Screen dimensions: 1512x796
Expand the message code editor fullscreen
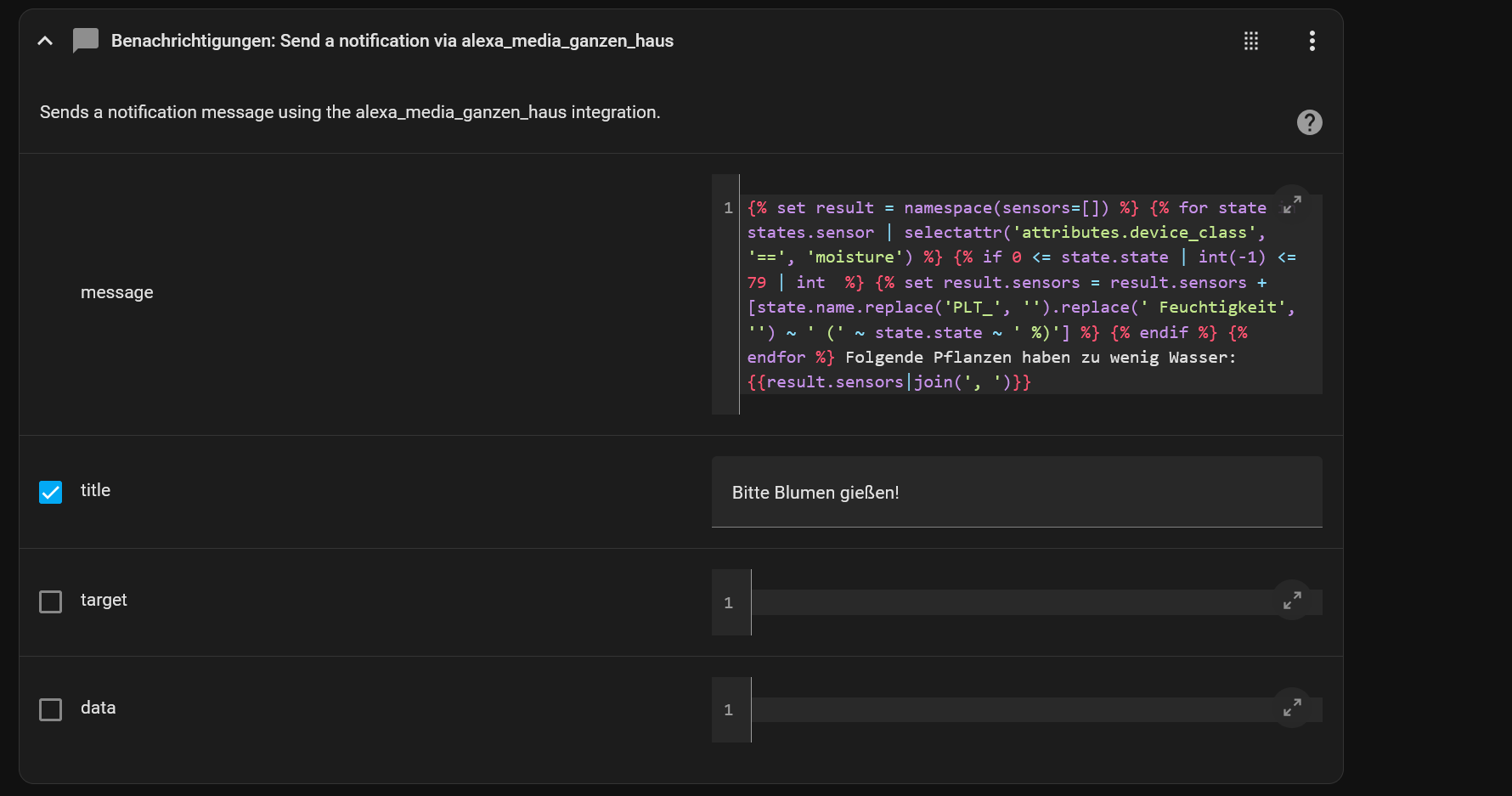[1291, 205]
